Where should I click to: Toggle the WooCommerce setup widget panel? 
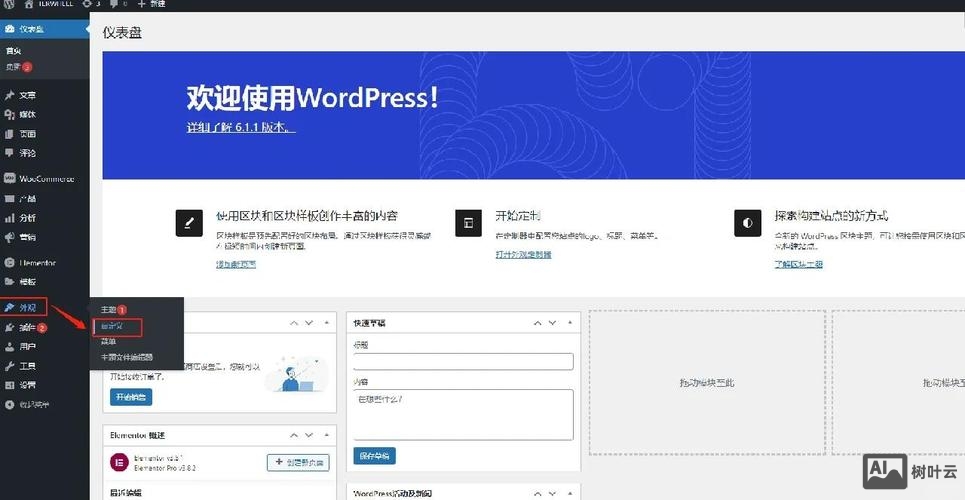326,323
